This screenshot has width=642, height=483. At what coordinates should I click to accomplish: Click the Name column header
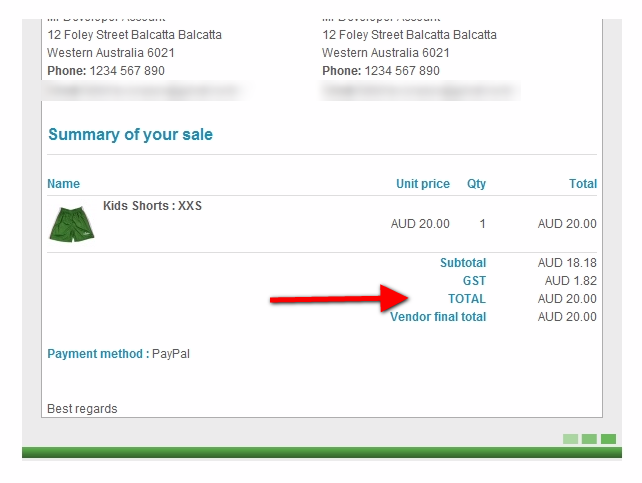click(x=63, y=184)
